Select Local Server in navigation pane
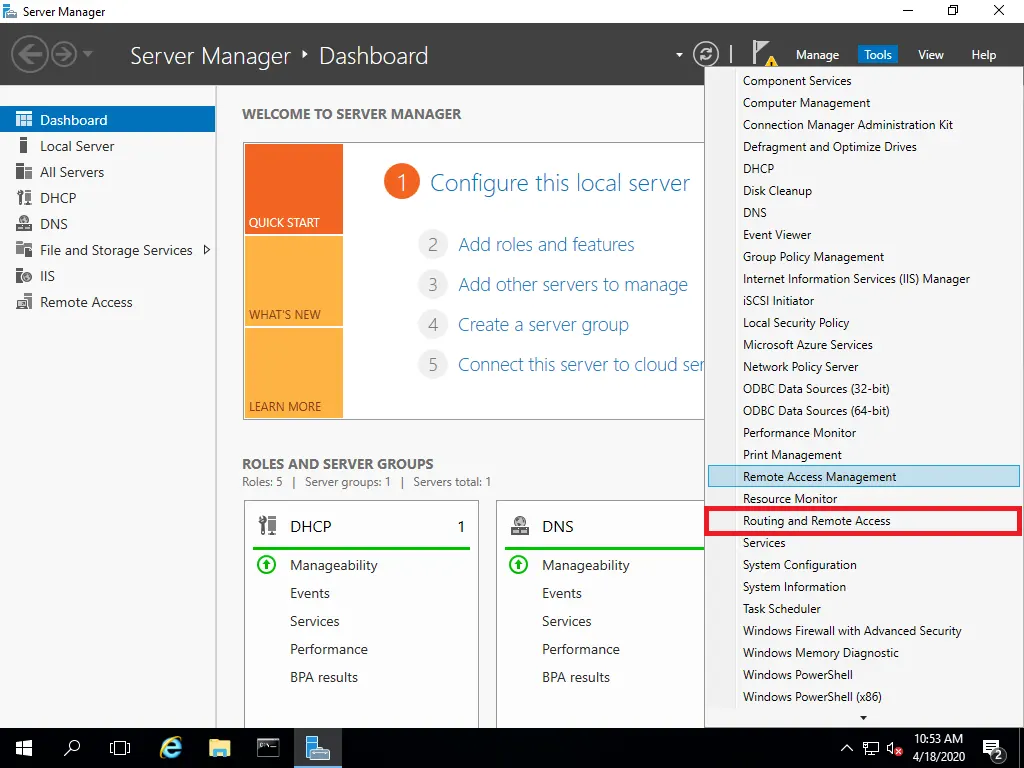1024x768 pixels. [107, 146]
